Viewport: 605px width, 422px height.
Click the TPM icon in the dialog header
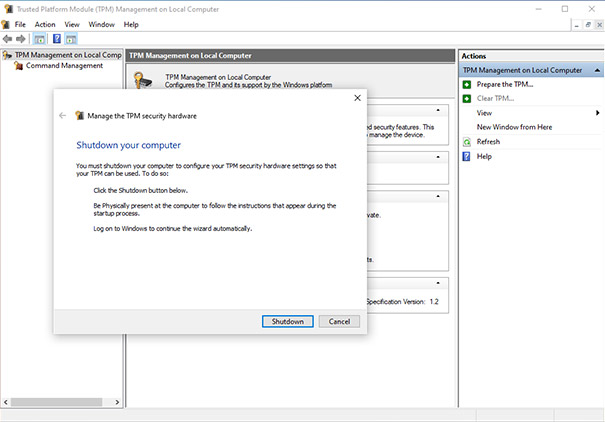[79, 116]
